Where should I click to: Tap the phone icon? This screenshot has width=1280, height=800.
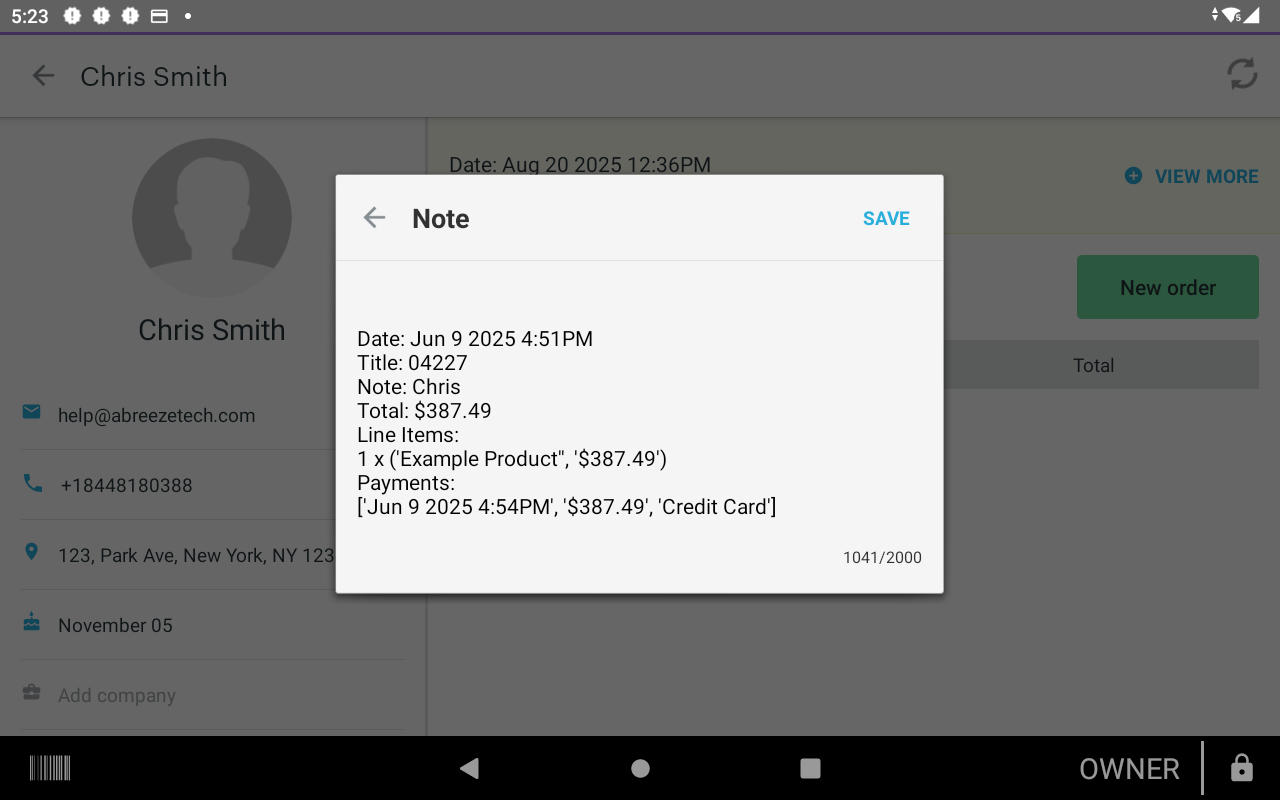point(33,483)
